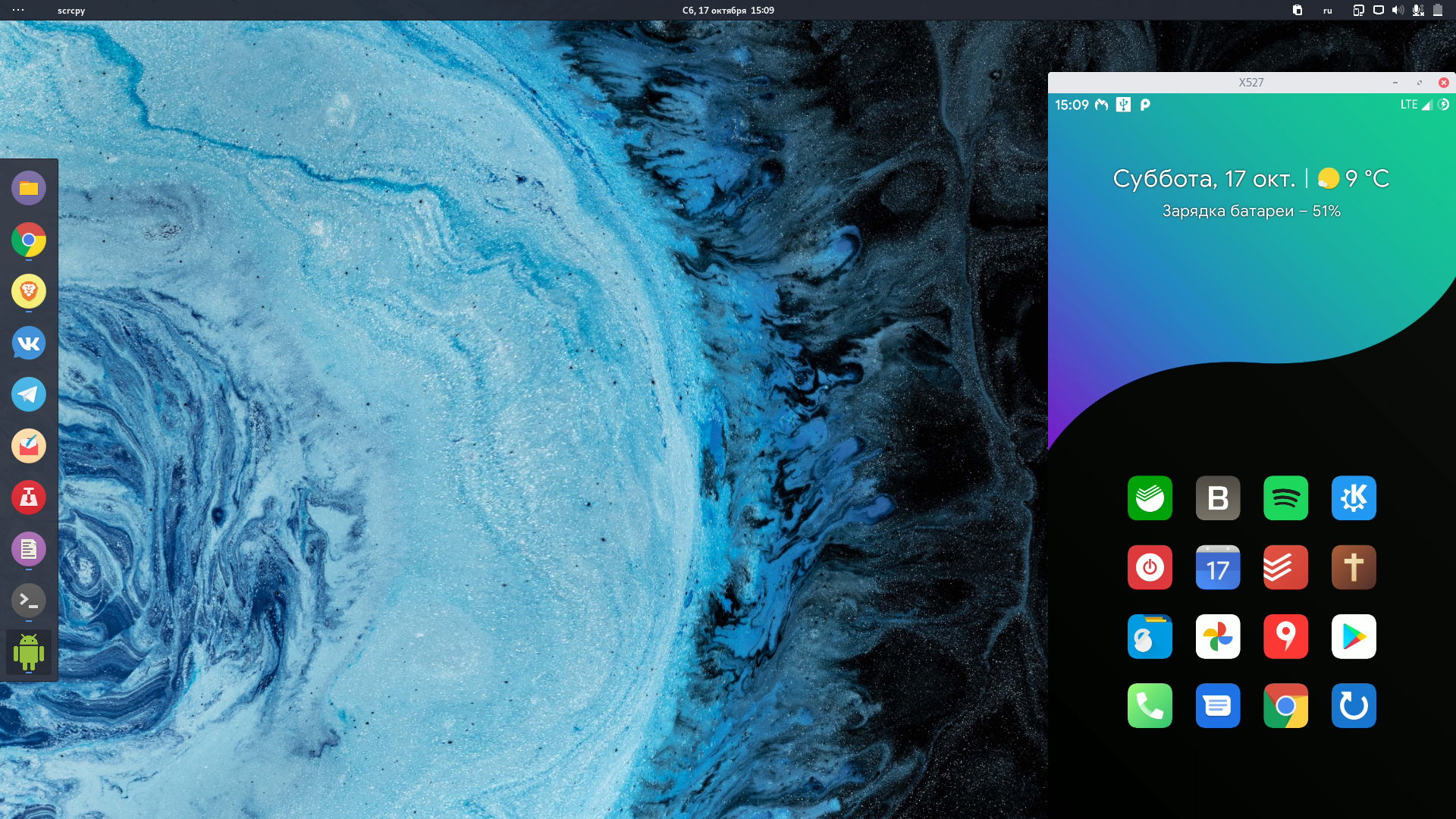This screenshot has width=1456, height=819.
Task: Launch the Google Play Store app
Action: (1354, 636)
